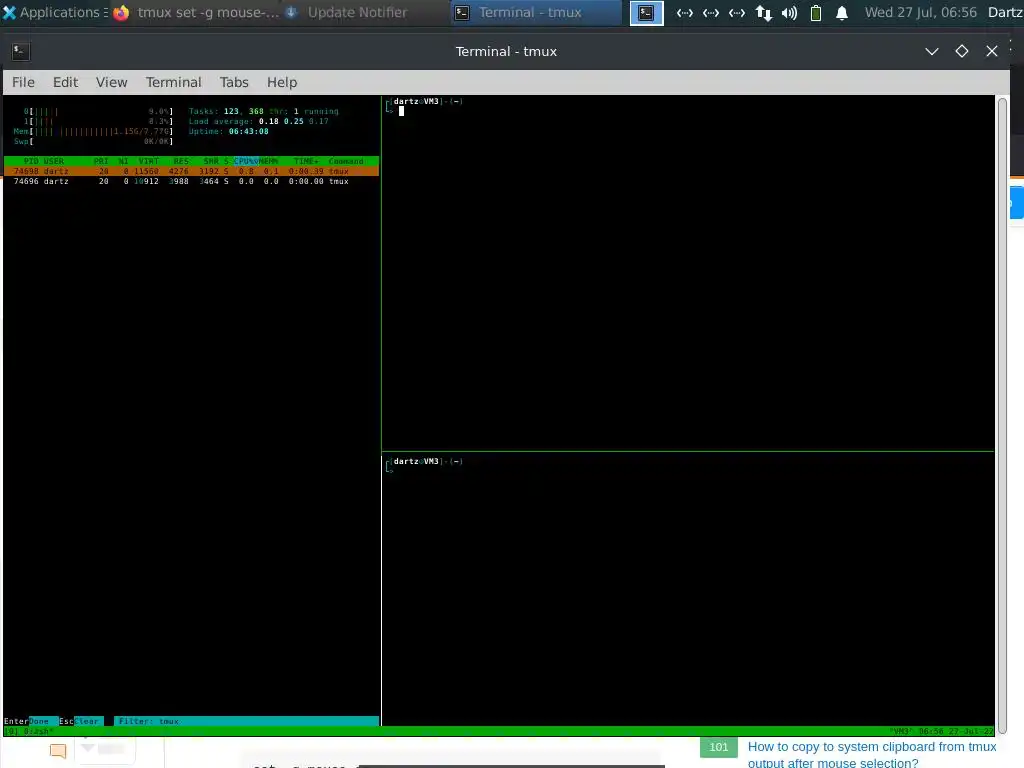Open the Tabs menu
Viewport: 1024px width, 768px height.
pos(234,82)
